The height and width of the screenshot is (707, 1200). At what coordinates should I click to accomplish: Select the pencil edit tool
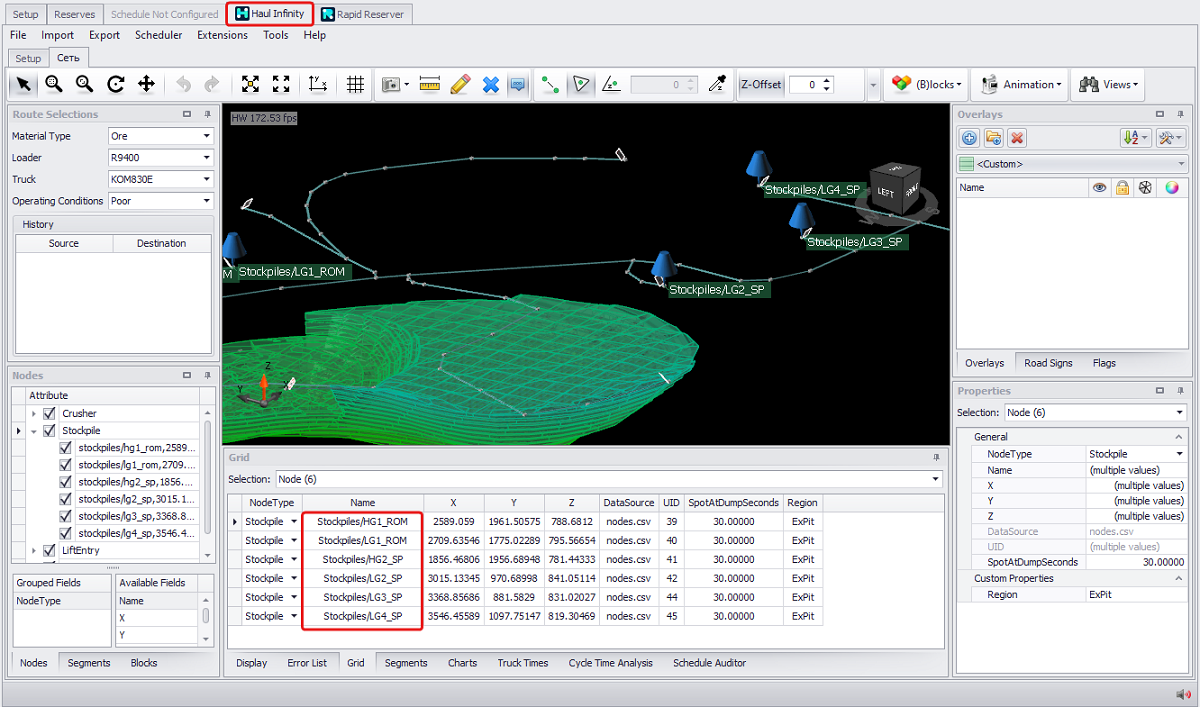click(460, 85)
